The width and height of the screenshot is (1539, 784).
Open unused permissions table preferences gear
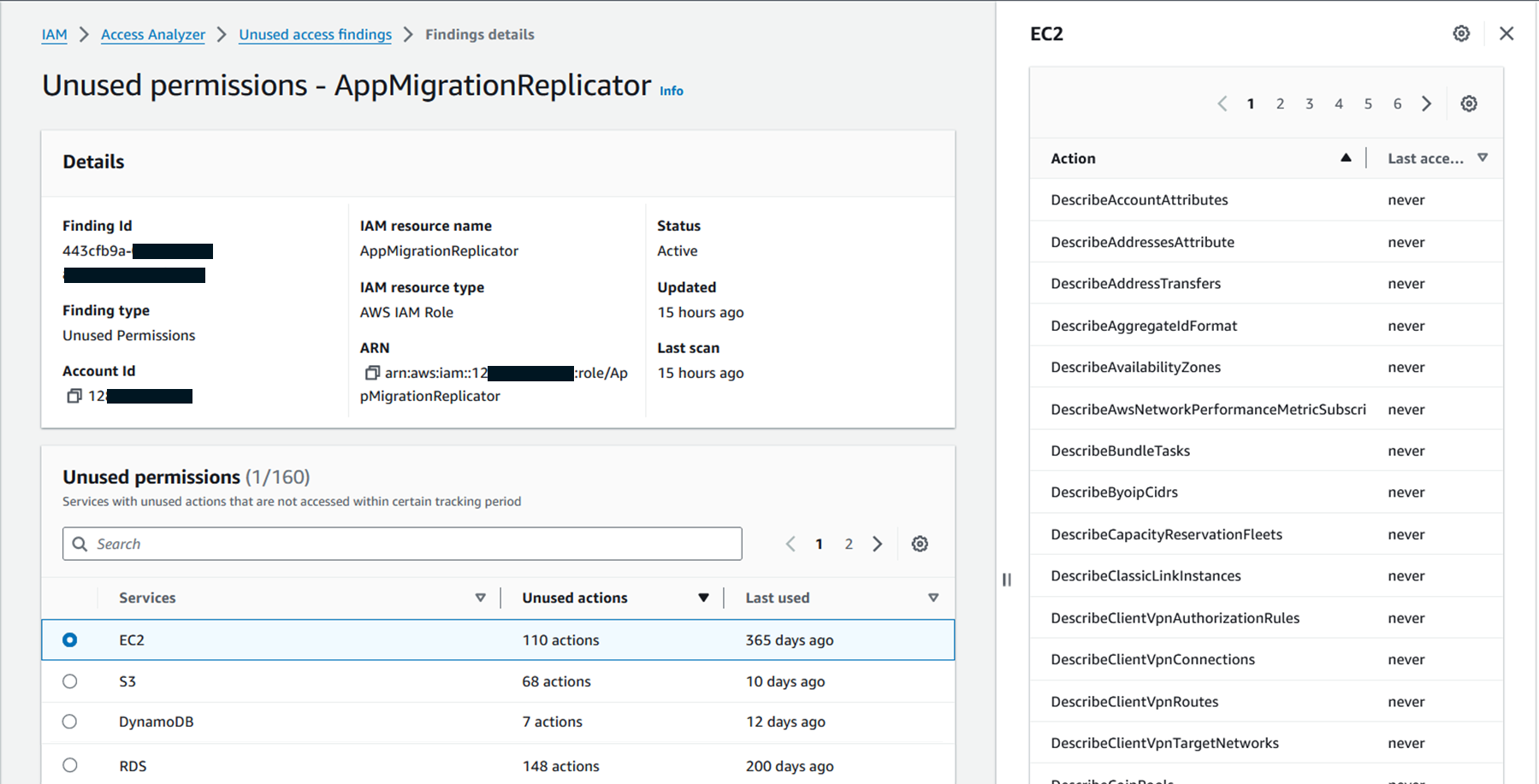[920, 544]
